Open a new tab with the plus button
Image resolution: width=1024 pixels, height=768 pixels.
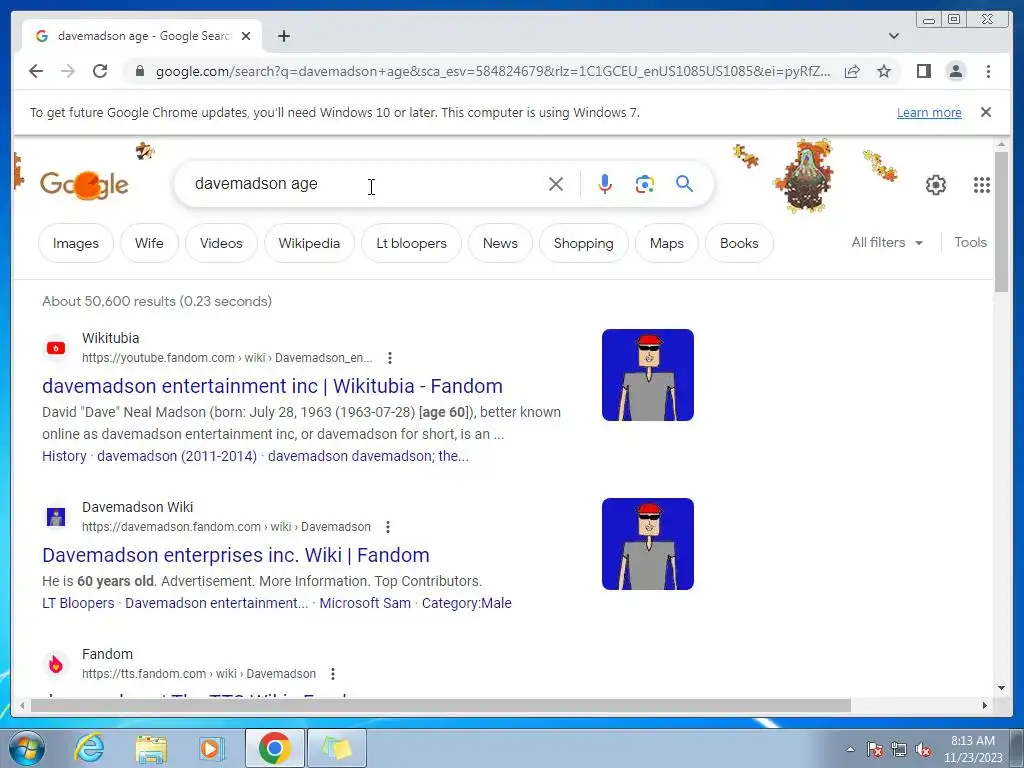pos(283,36)
